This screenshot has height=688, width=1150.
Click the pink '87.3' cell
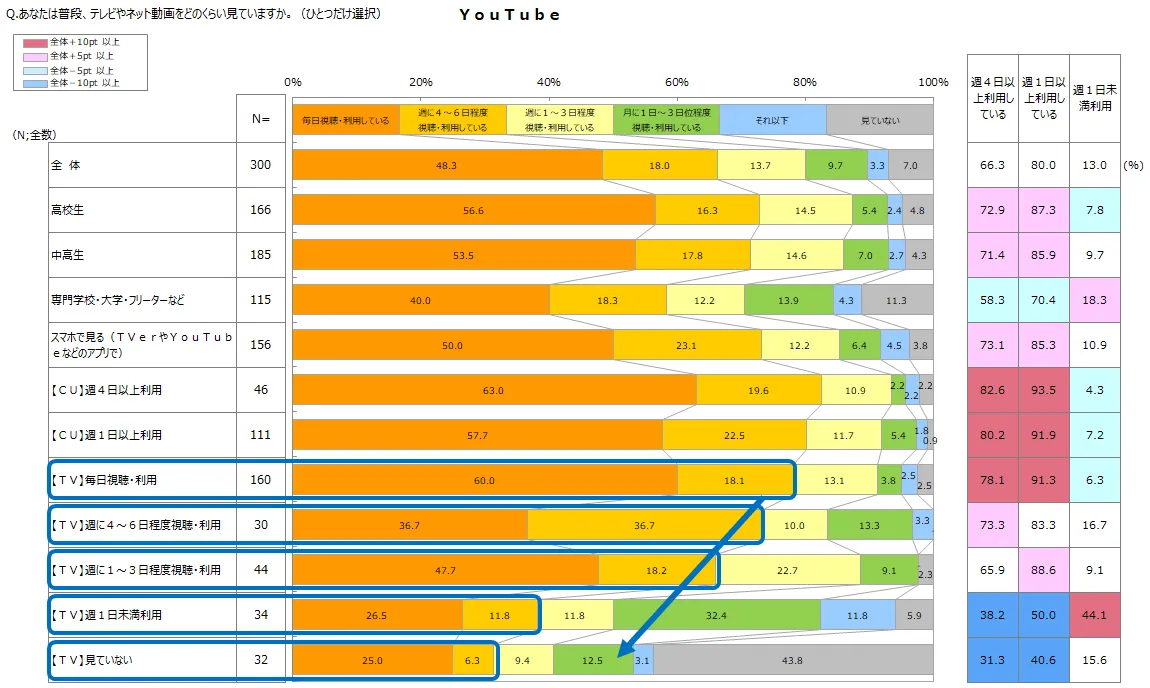[x=1044, y=211]
